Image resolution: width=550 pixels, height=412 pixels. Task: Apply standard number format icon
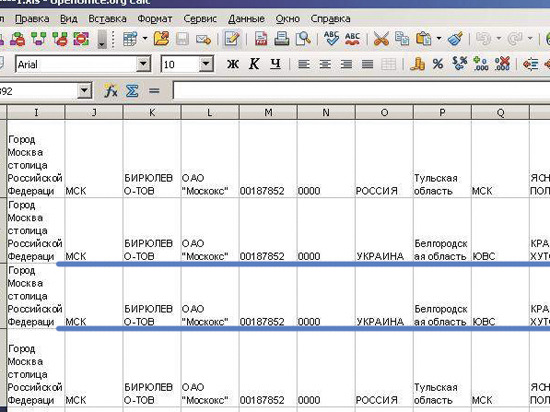pos(460,64)
